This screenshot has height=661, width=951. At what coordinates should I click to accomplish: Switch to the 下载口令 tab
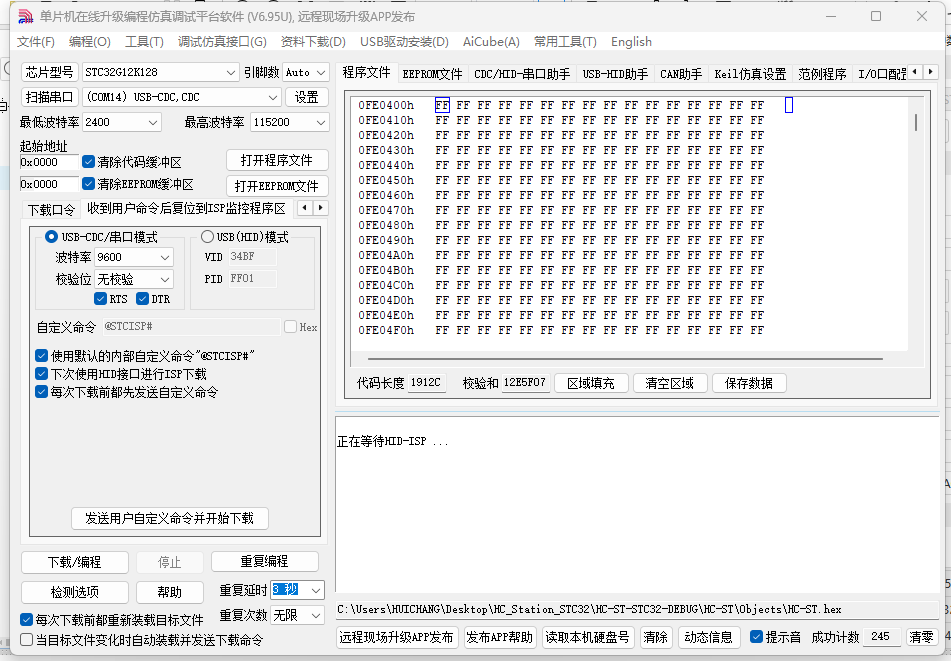click(52, 210)
